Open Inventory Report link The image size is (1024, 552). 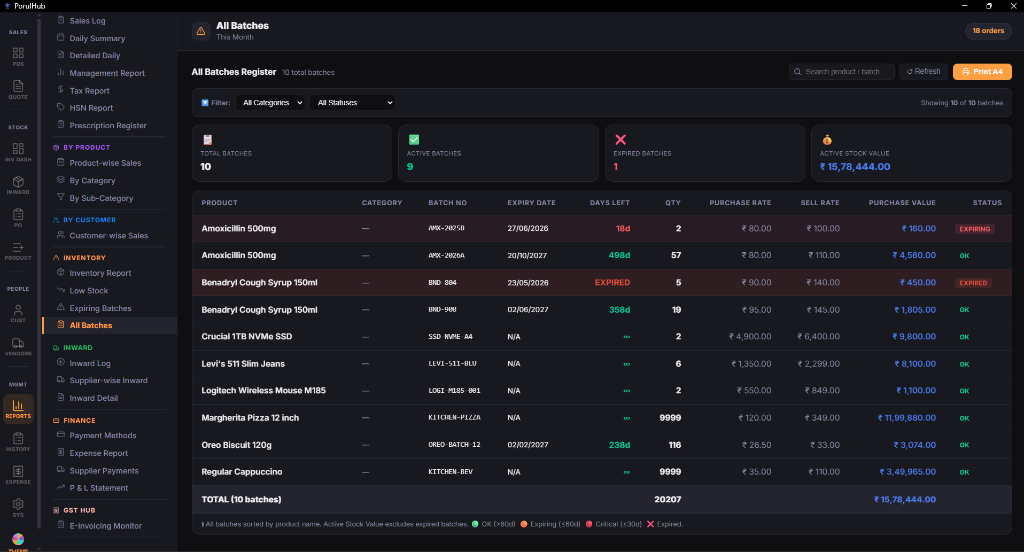coord(101,273)
